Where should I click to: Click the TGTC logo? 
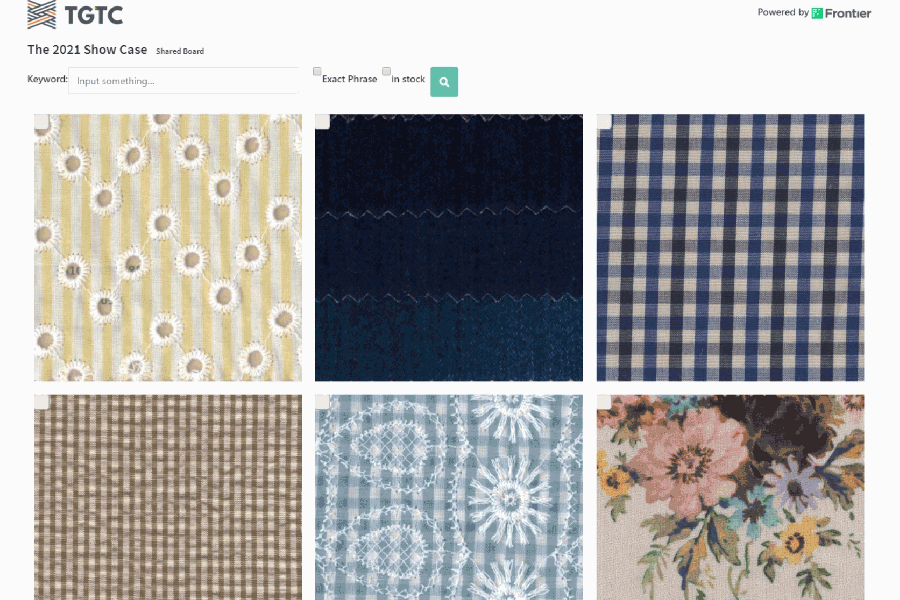pyautogui.click(x=75, y=14)
